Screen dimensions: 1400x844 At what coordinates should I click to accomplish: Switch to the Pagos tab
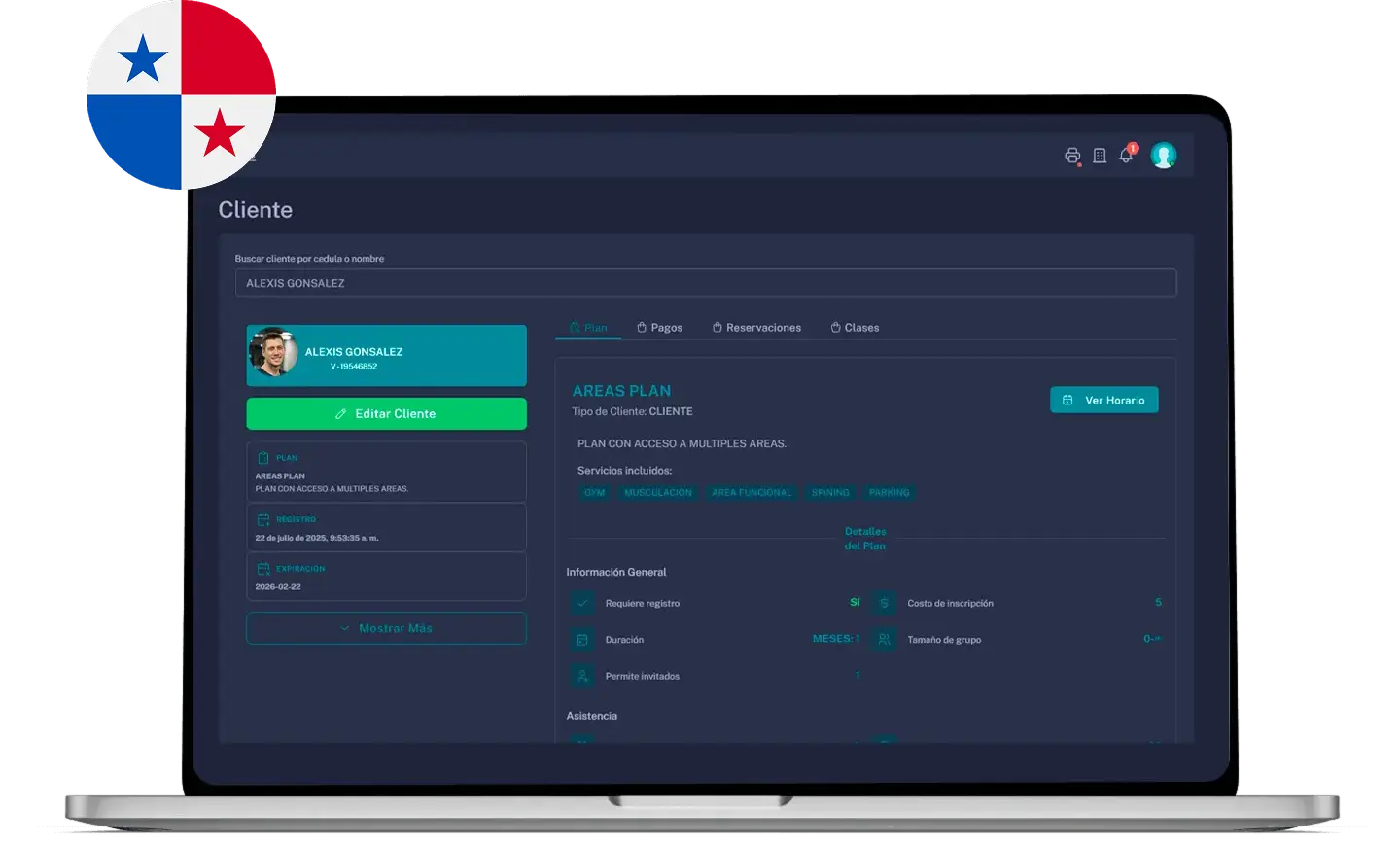pyautogui.click(x=659, y=328)
